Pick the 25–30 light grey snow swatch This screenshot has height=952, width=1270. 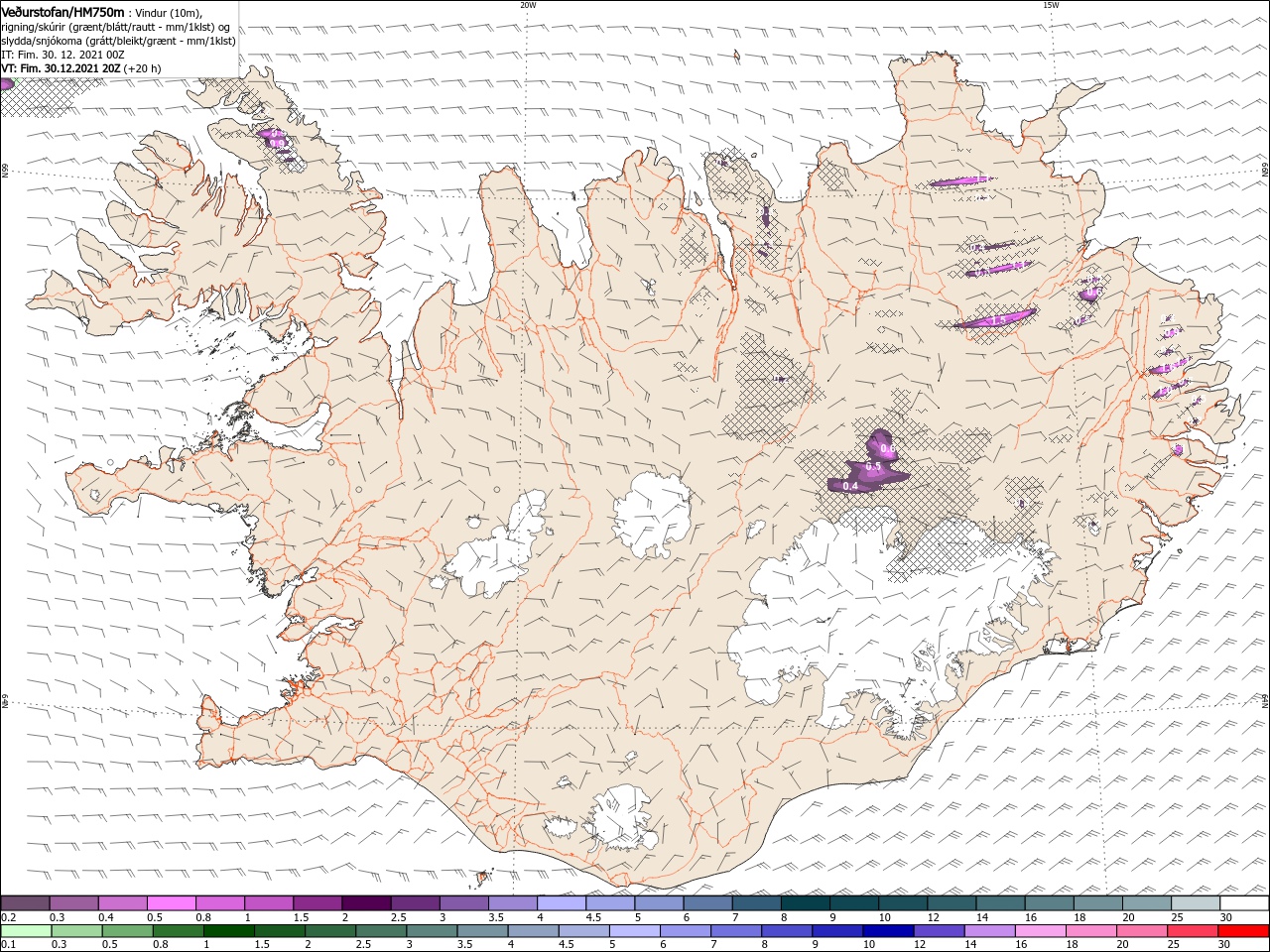coord(1196,903)
